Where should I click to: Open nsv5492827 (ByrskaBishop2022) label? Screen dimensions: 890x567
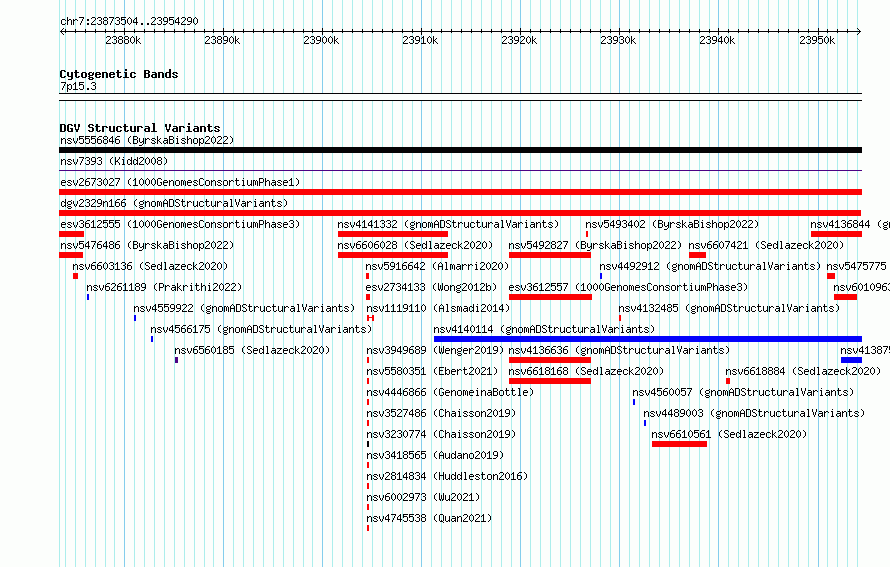(595, 245)
